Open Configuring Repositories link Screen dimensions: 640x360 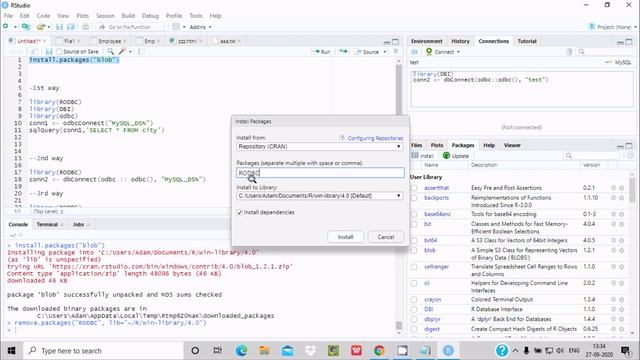coord(376,138)
